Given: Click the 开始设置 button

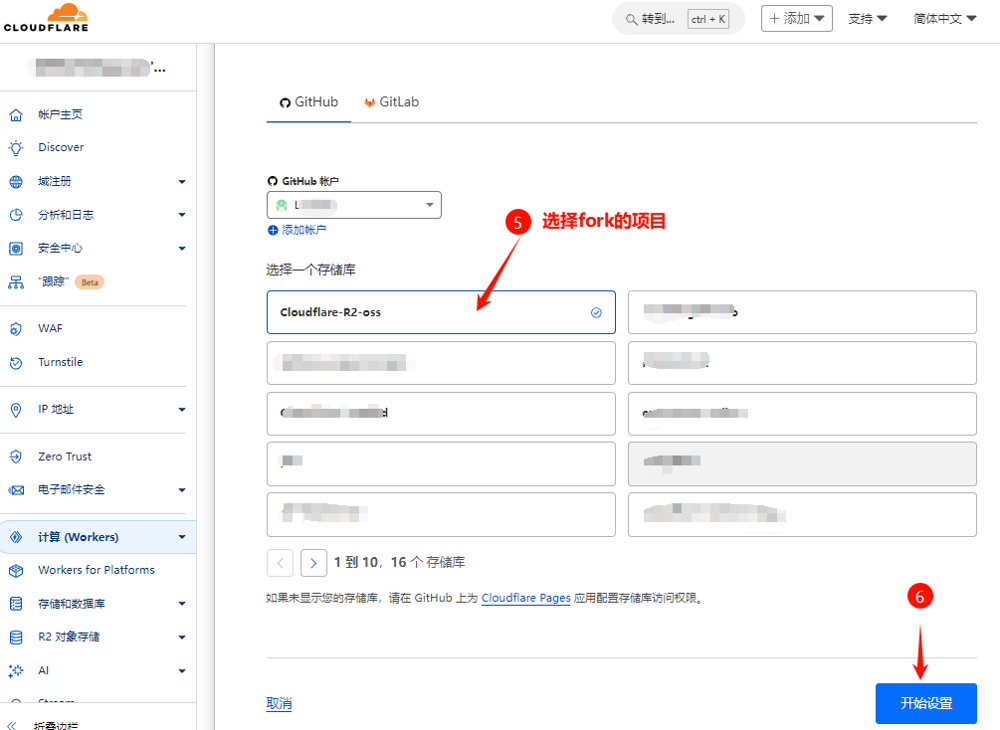Looking at the screenshot, I should [x=925, y=703].
